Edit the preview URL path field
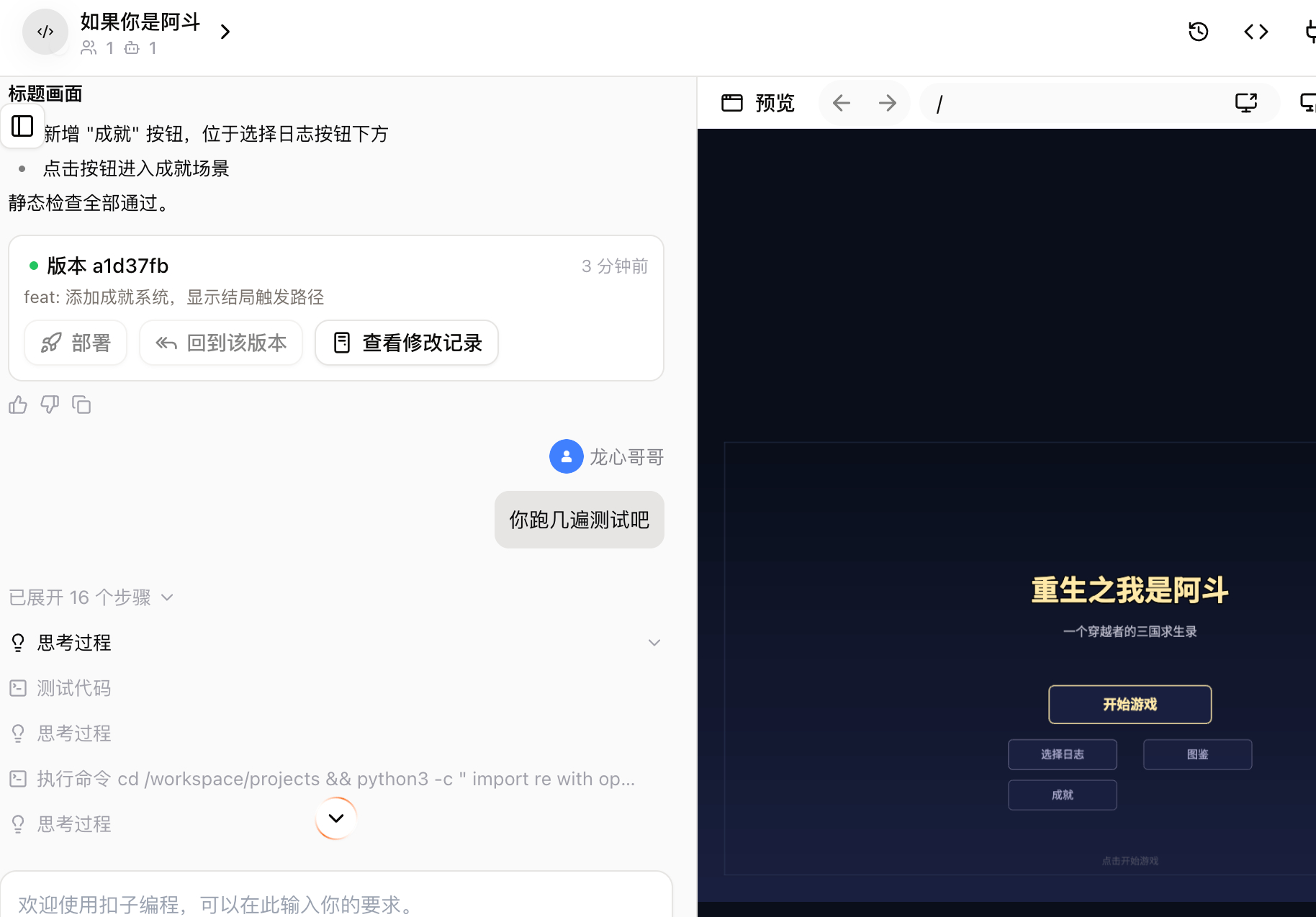Viewport: 1316px width, 917px height. coord(1073,104)
